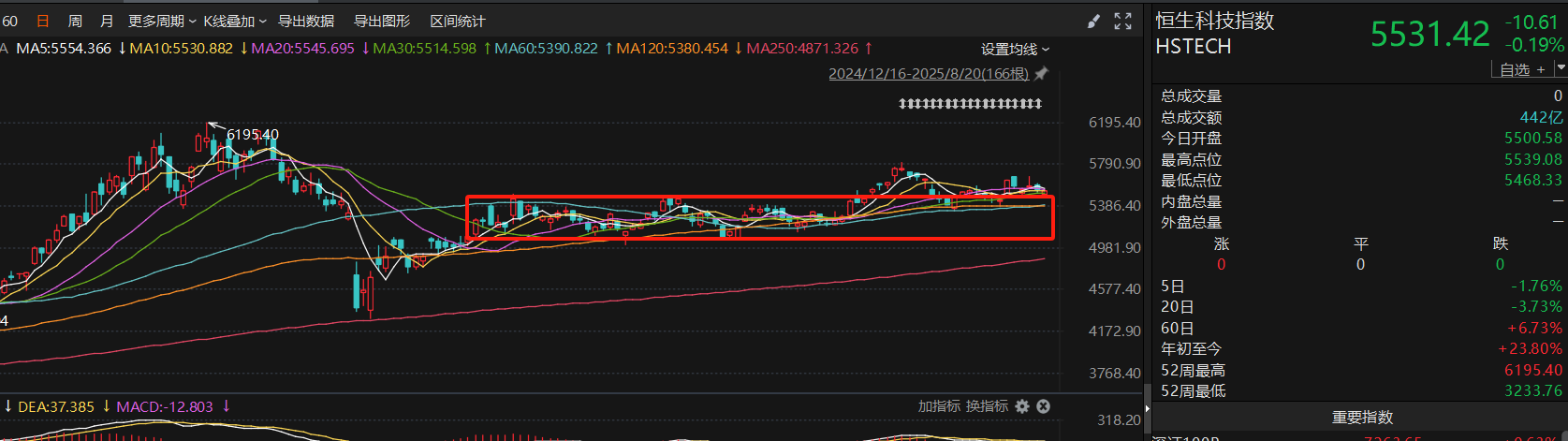Click the 60日 +6.73% performance row
The width and height of the screenshot is (1568, 441).
tap(1362, 328)
